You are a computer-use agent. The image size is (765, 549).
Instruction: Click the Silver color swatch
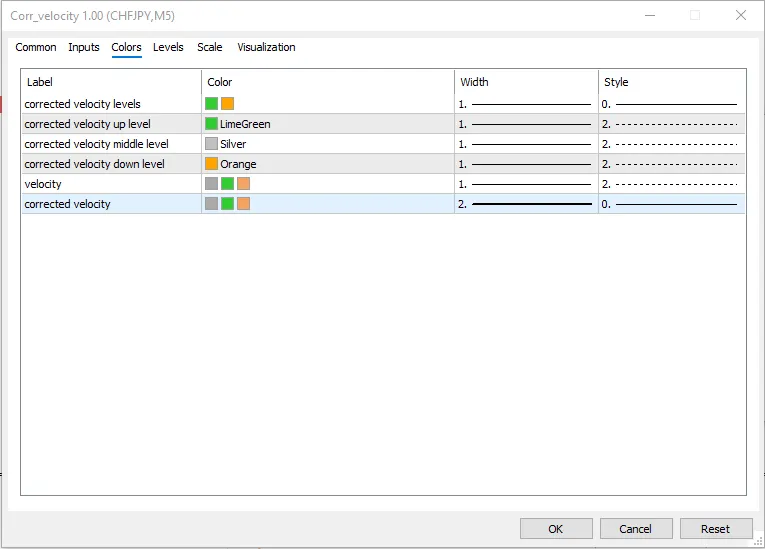(211, 144)
